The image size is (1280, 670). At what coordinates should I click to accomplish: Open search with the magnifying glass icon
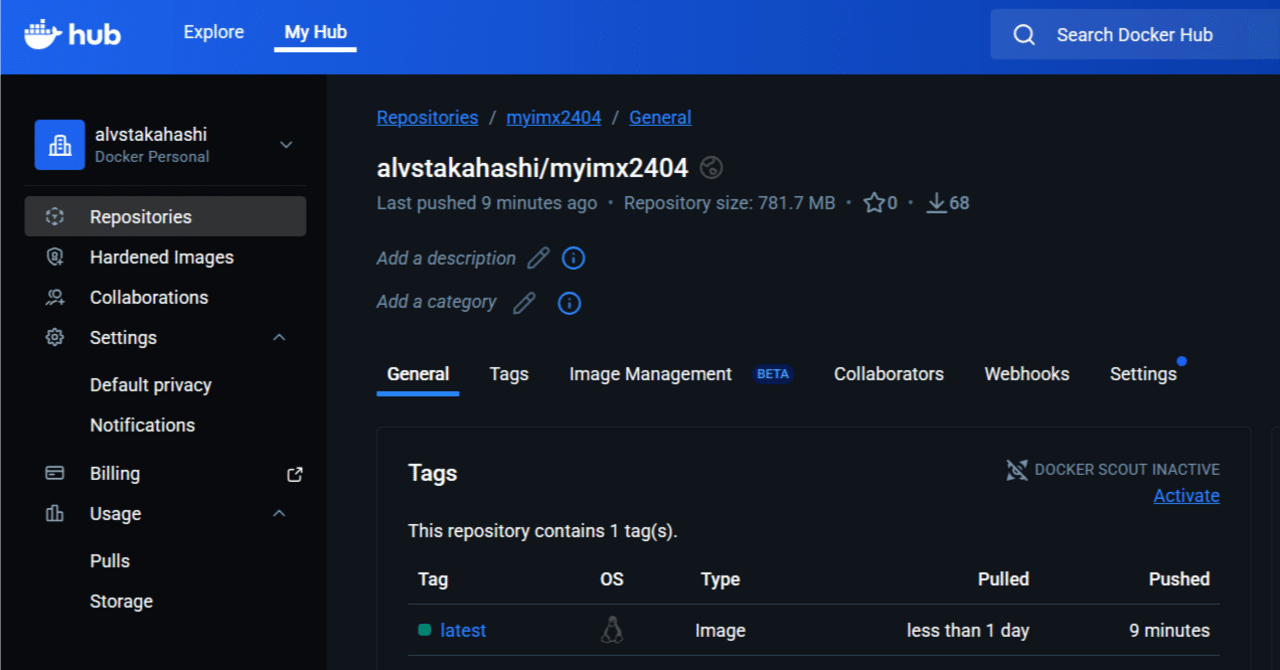pos(1024,34)
